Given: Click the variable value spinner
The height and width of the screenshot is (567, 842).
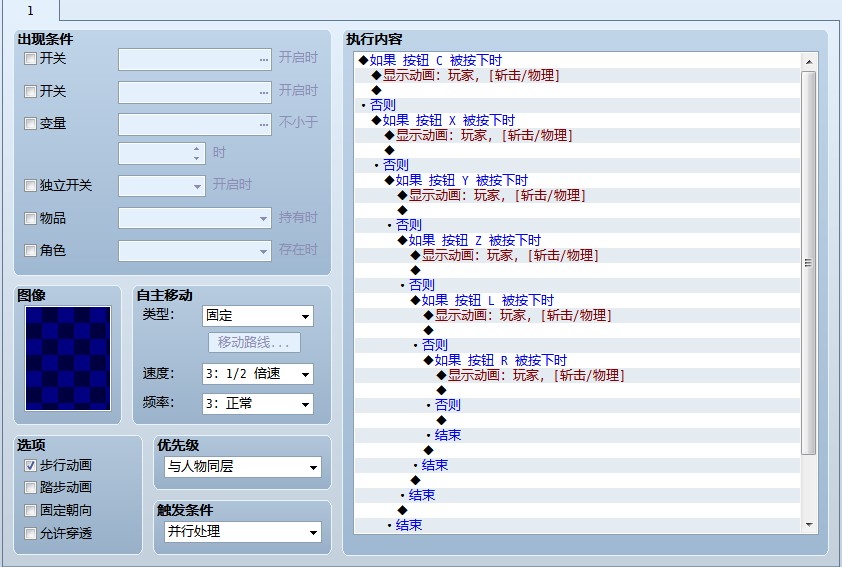Looking at the screenshot, I should click(x=162, y=154).
